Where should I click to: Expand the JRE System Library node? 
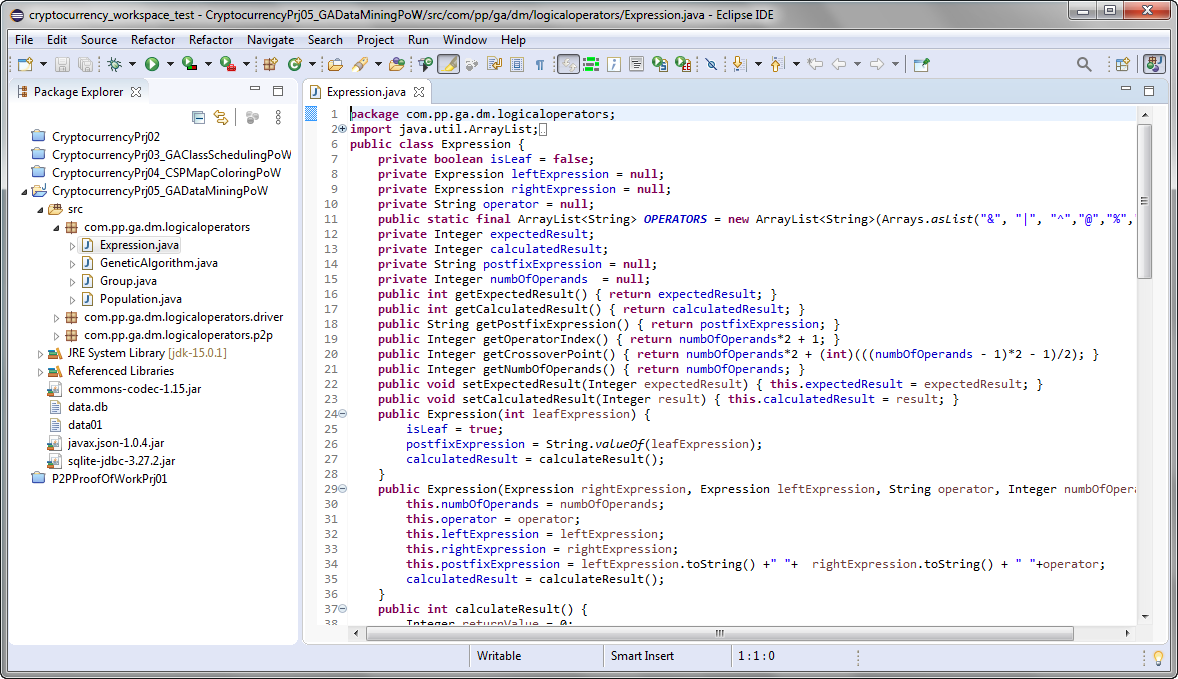[40, 353]
